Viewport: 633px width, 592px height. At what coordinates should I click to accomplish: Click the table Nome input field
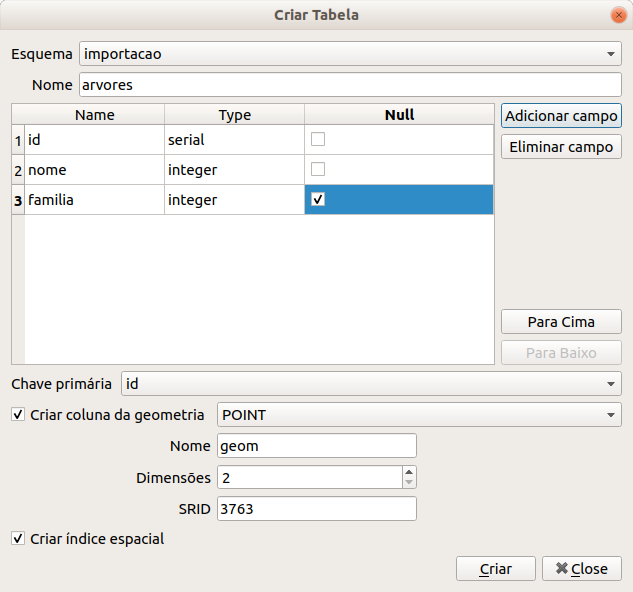350,85
